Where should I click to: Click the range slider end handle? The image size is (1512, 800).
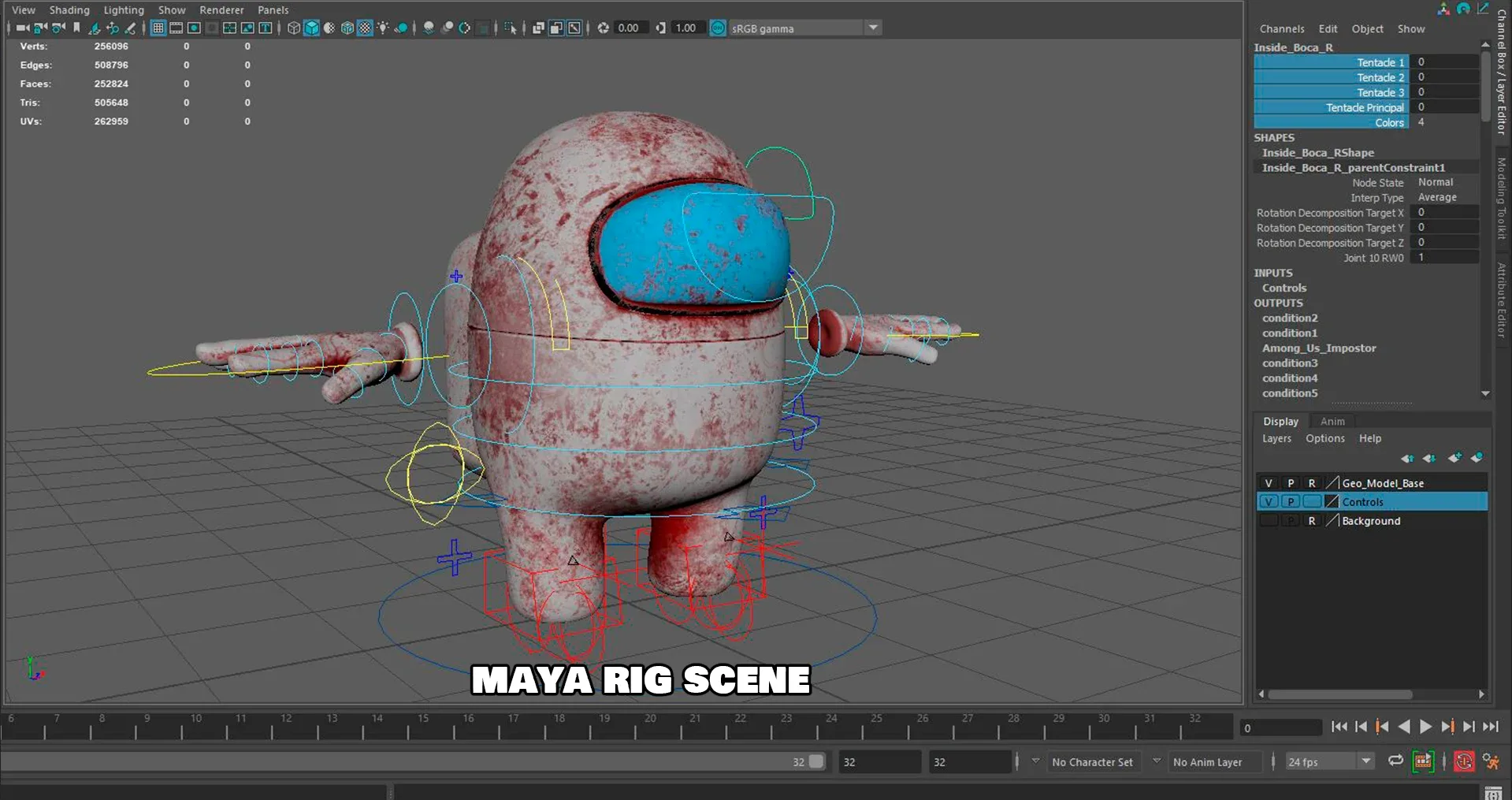(816, 761)
